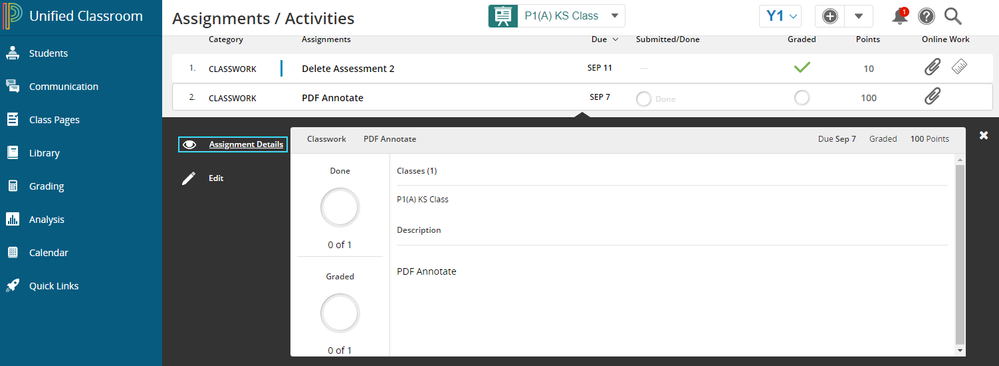Toggle the Graded circle for PDF Annotate

point(801,98)
